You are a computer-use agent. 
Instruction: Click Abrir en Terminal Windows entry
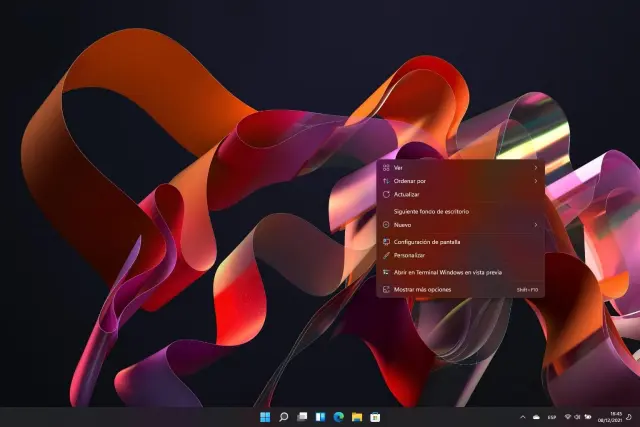pos(447,271)
